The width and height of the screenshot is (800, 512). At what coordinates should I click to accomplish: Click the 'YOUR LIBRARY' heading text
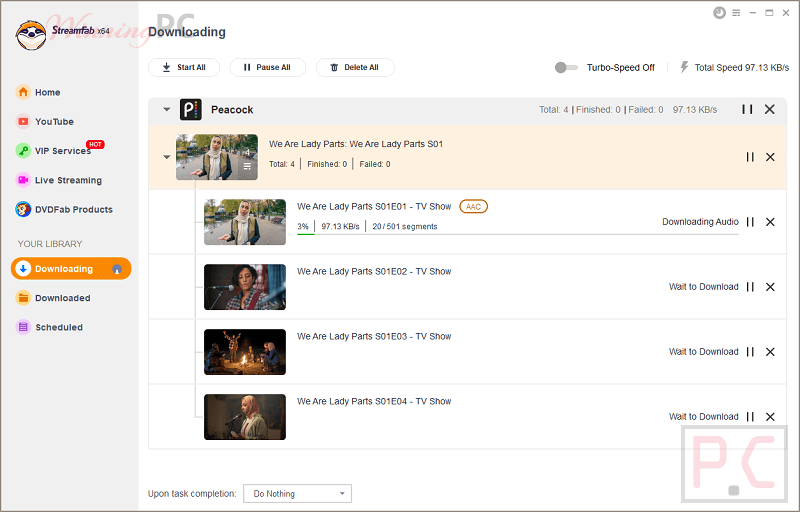click(50, 244)
